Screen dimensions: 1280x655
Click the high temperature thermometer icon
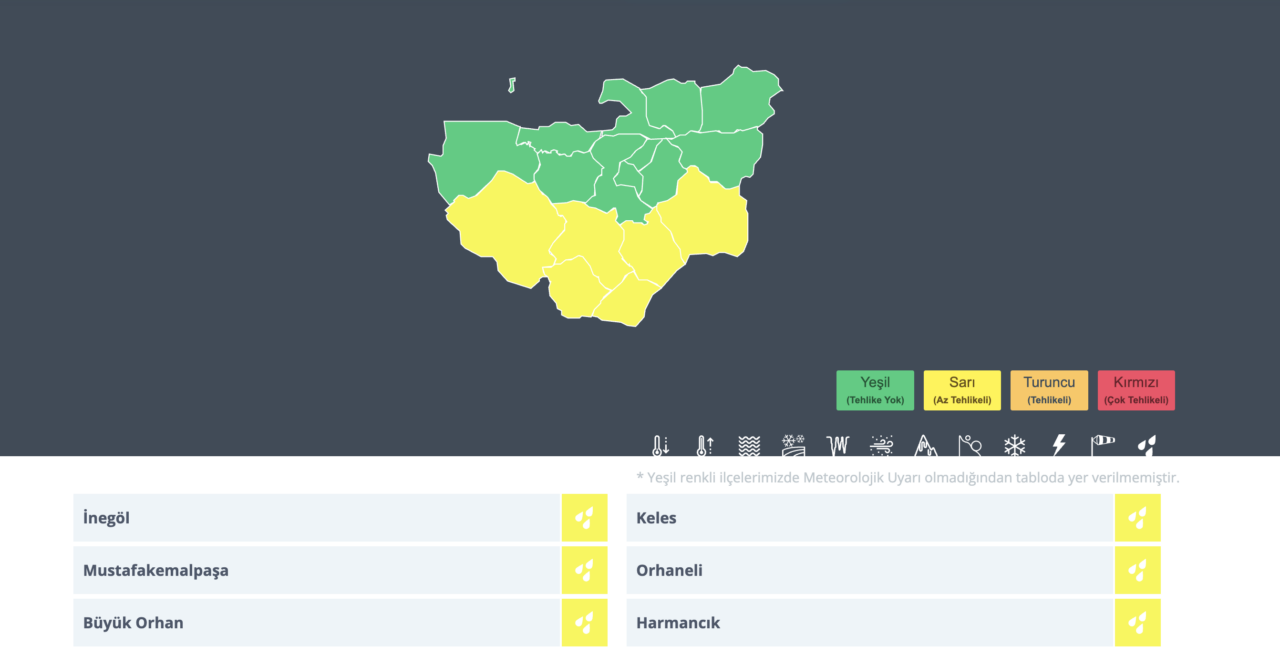pyautogui.click(x=705, y=445)
